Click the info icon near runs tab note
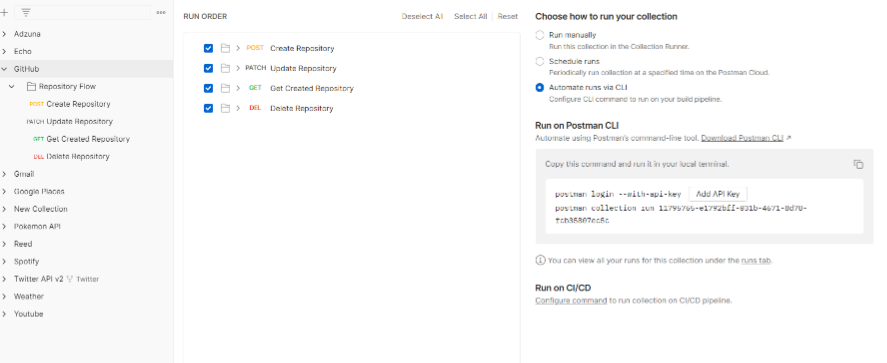Viewport: 887px width, 363px height. click(x=540, y=261)
